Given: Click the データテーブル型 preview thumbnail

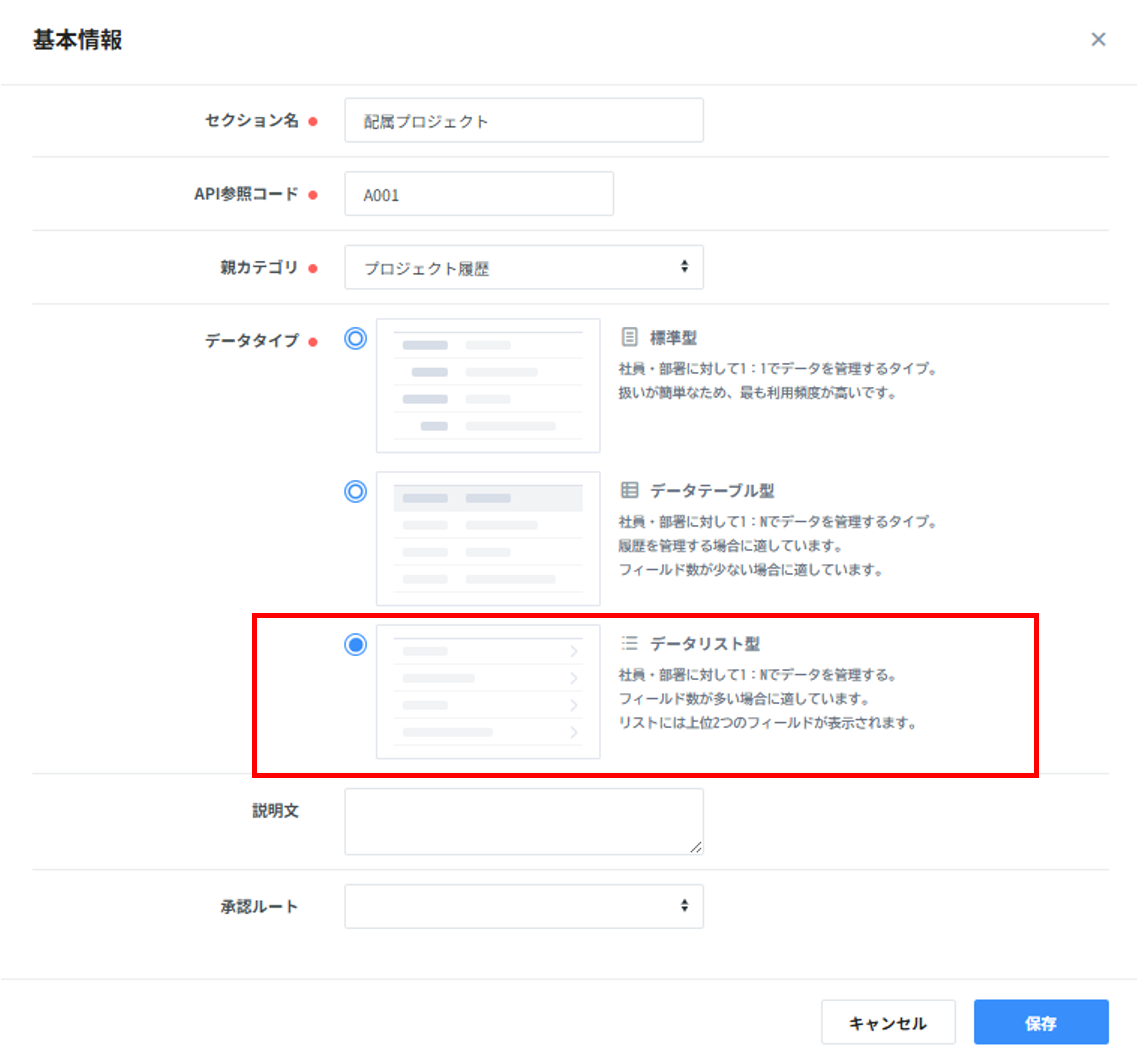Looking at the screenshot, I should pos(488,539).
